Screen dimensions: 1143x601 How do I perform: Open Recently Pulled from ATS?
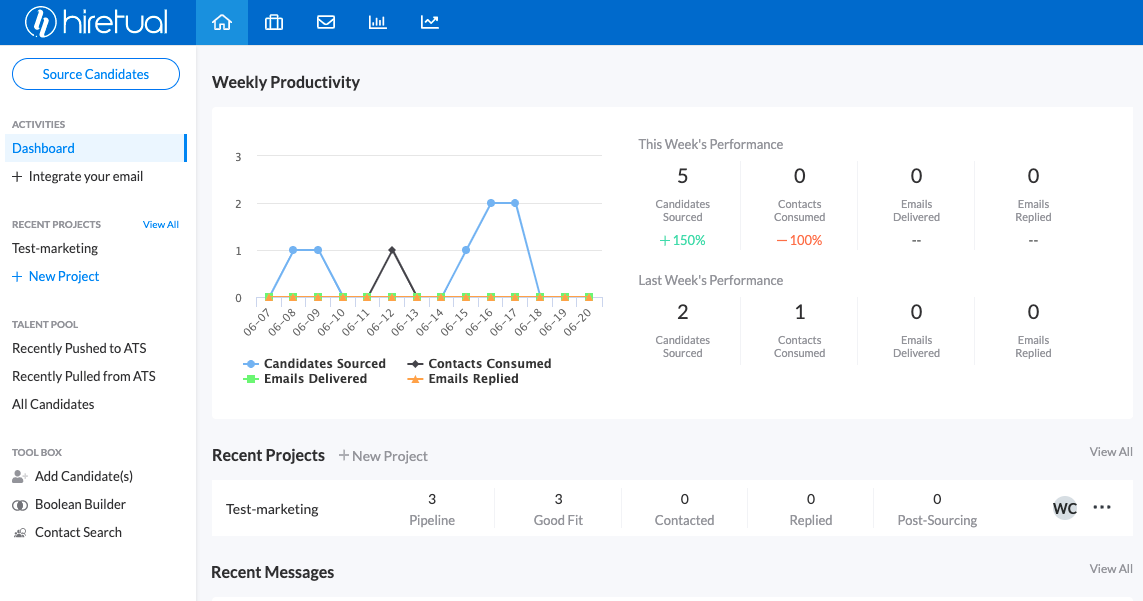coord(84,376)
